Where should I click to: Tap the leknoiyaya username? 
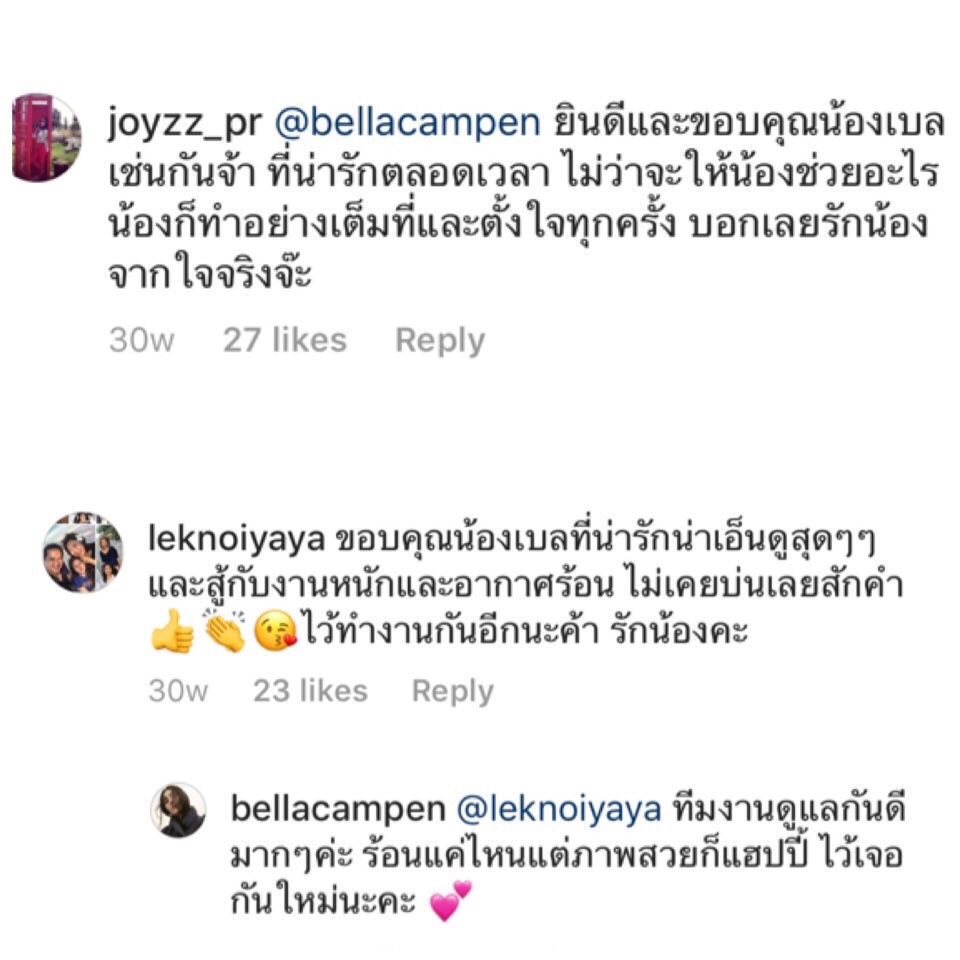point(236,539)
